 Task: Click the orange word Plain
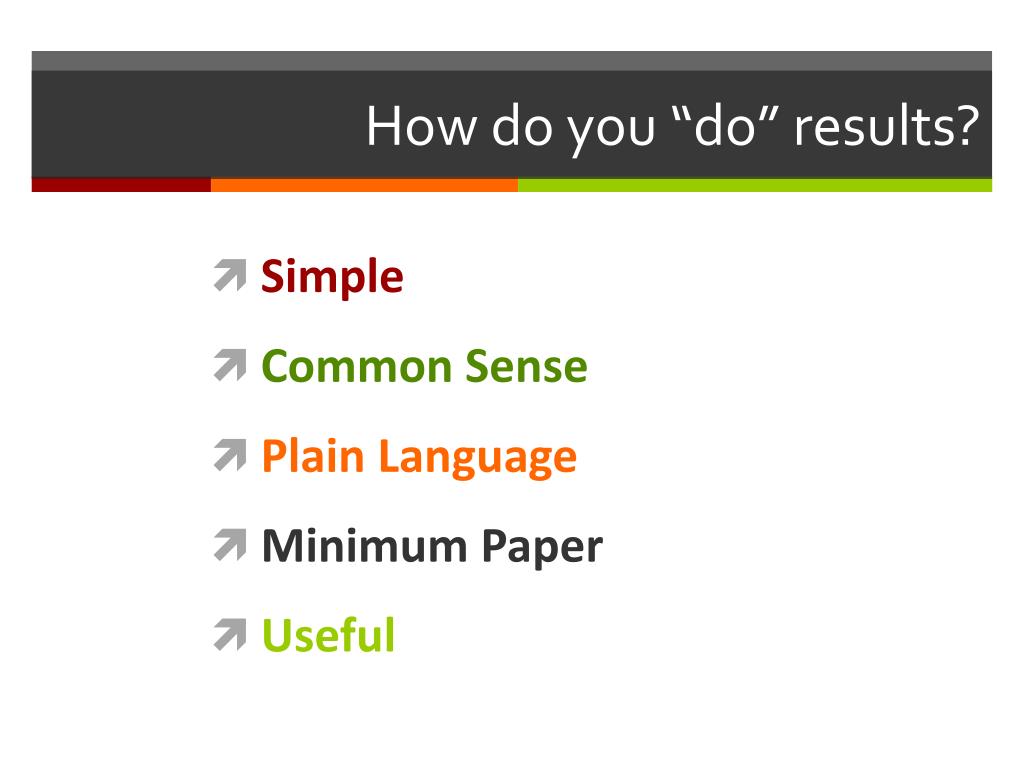coord(313,455)
